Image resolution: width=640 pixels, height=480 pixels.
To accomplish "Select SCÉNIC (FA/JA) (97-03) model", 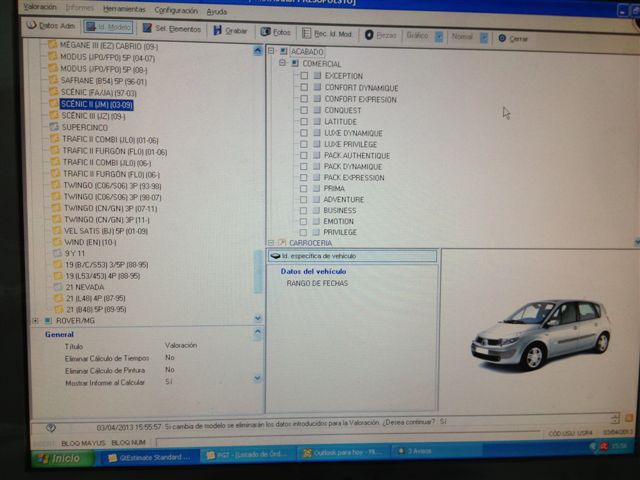I will (99, 93).
